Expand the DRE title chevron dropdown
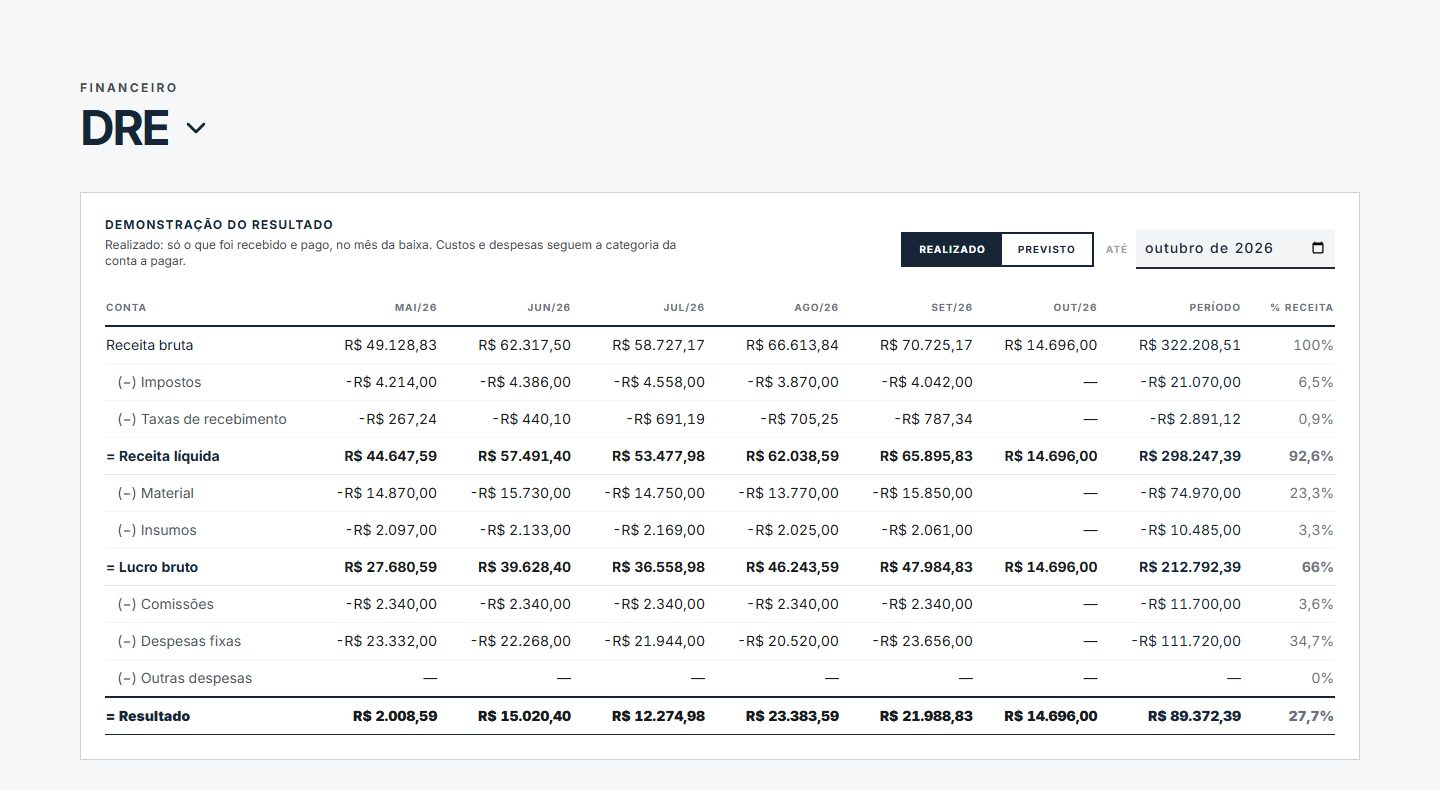This screenshot has width=1440, height=790. point(196,128)
